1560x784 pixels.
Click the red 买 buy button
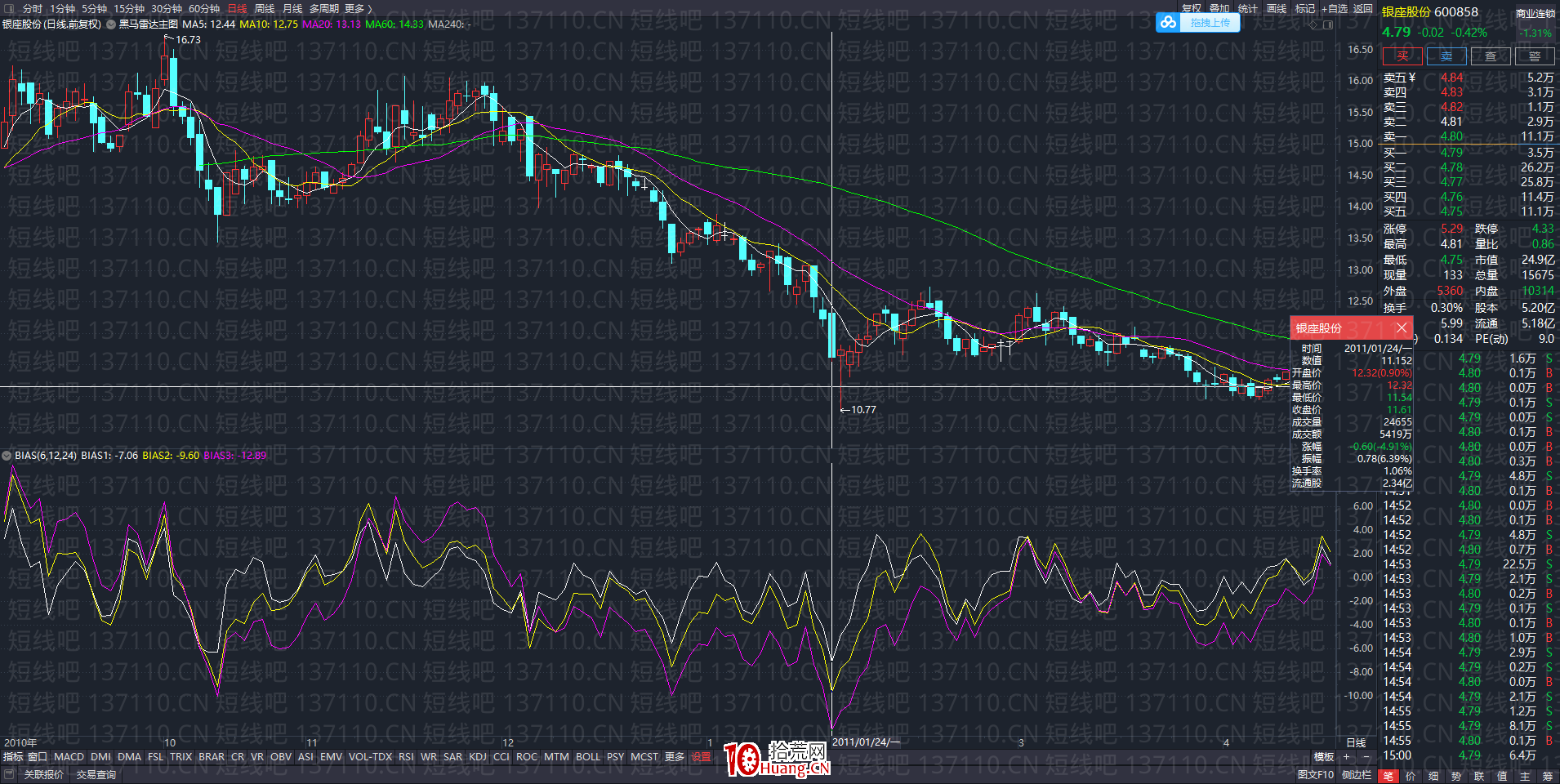(1402, 56)
